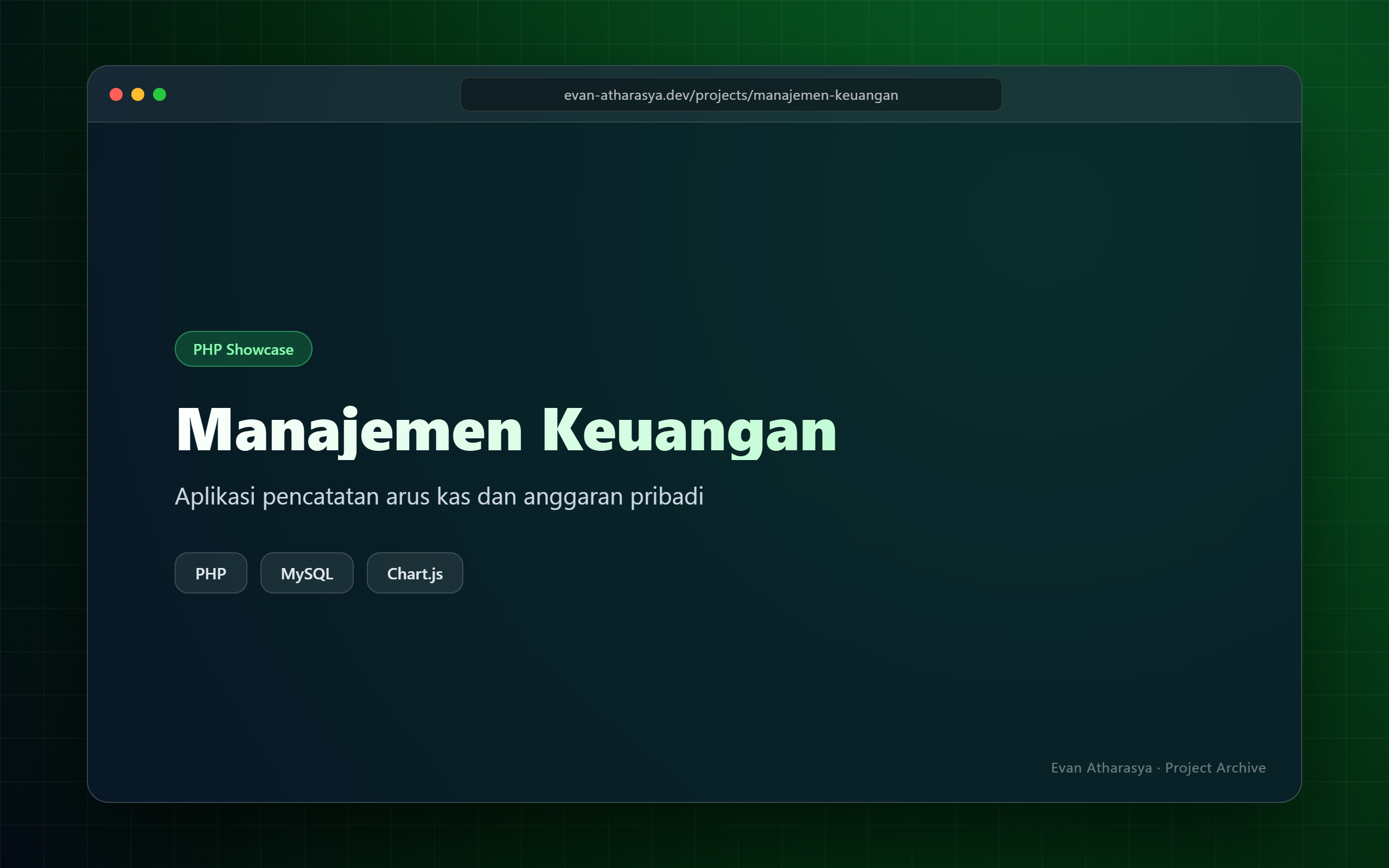Image resolution: width=1389 pixels, height=868 pixels.
Task: Select the MySQL tech tag
Action: (307, 573)
